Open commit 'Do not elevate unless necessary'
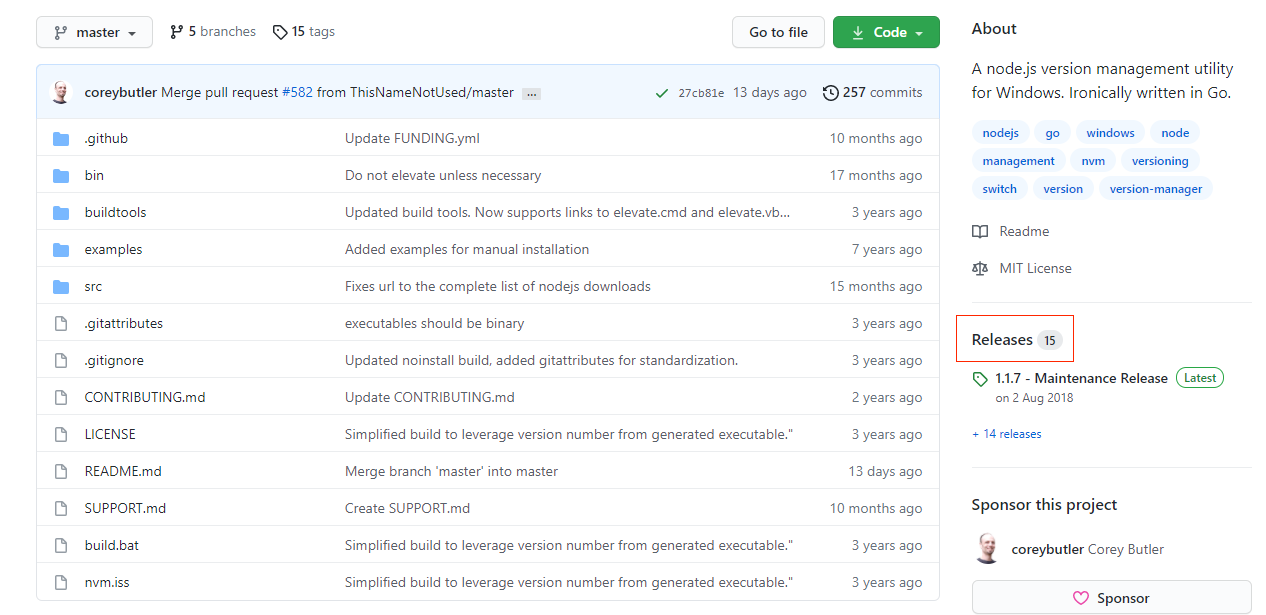 [443, 175]
